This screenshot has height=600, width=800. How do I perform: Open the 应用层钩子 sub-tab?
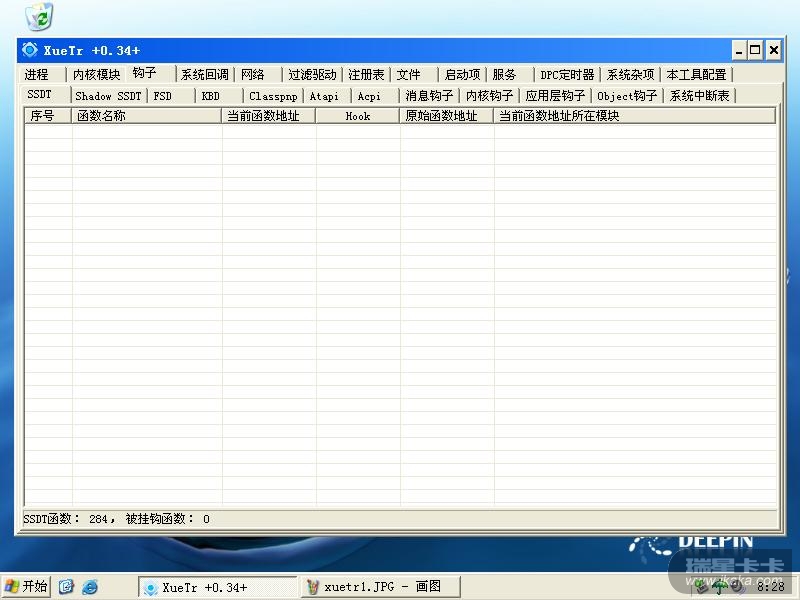coord(556,96)
